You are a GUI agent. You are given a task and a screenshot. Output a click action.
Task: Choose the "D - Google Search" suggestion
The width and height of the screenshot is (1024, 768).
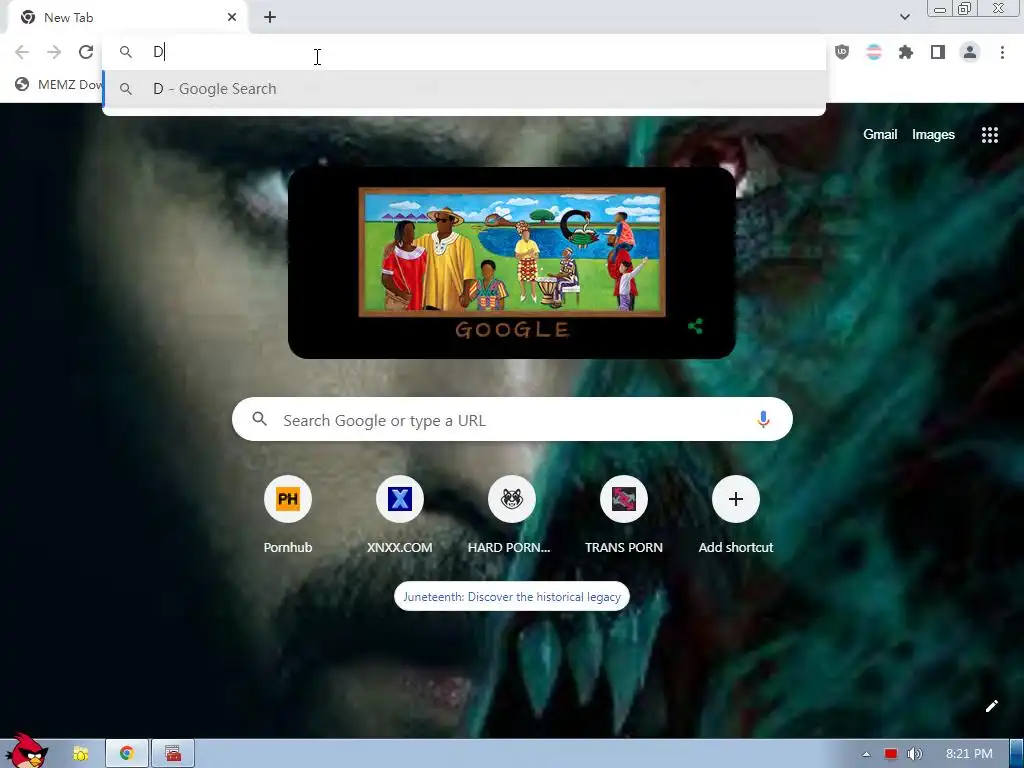click(464, 89)
